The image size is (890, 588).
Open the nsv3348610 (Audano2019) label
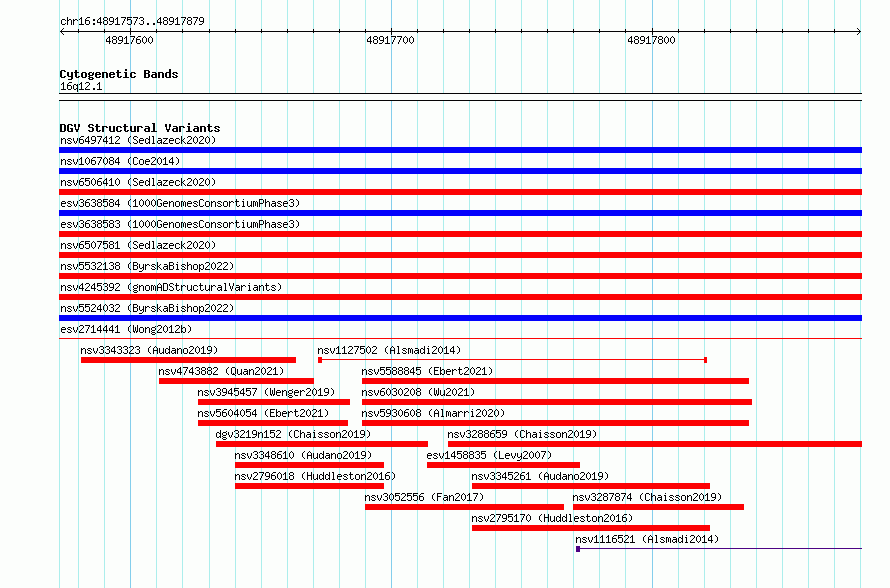coord(303,455)
